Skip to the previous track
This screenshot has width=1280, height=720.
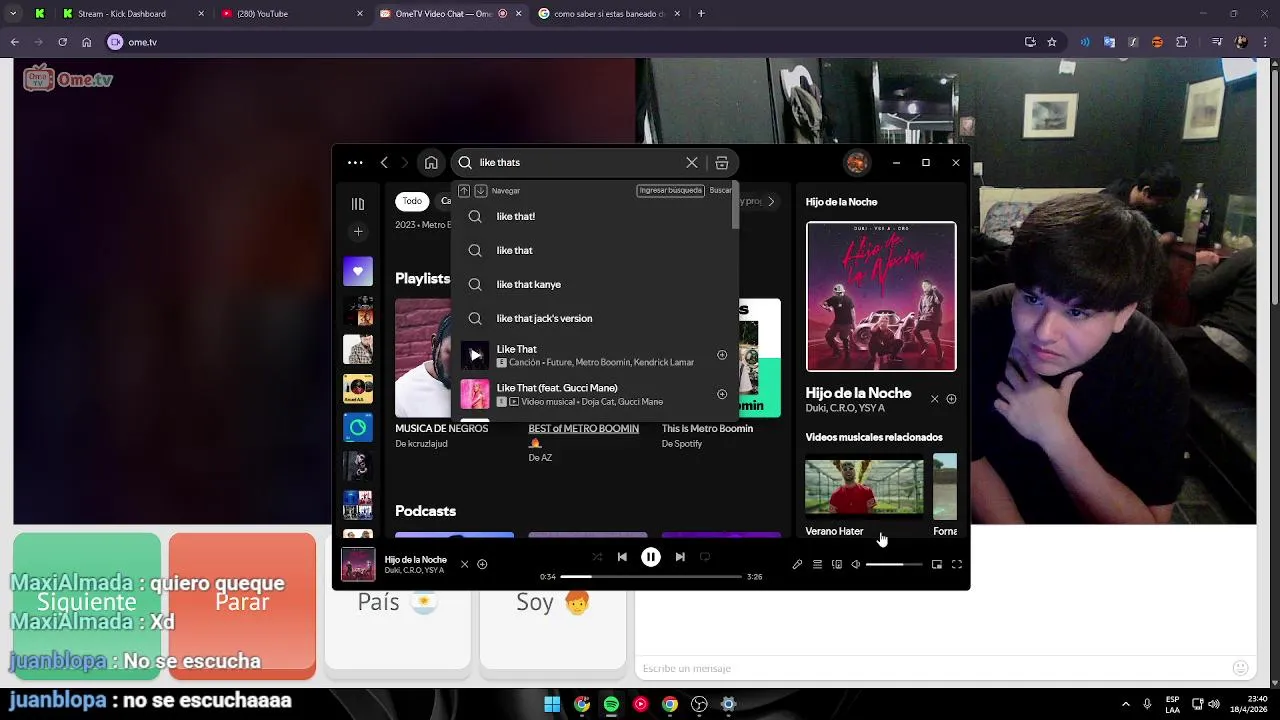point(622,557)
